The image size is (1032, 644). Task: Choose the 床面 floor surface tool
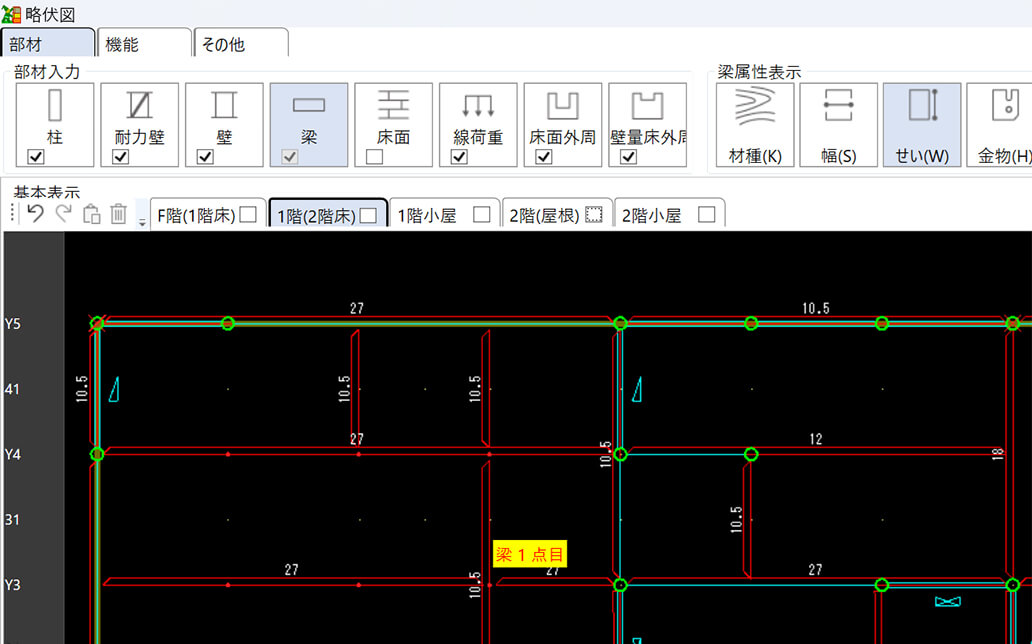click(393, 115)
